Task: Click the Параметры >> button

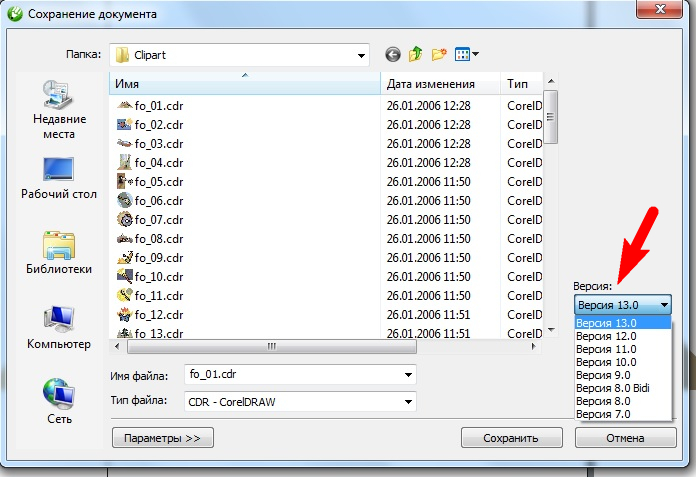Action: click(x=162, y=438)
